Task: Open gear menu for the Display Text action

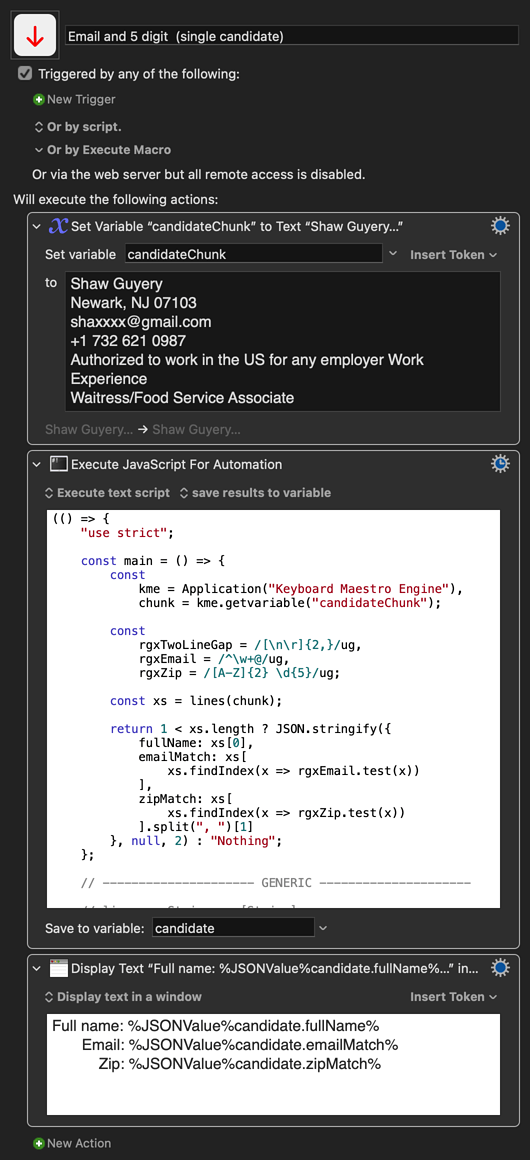Action: tap(500, 968)
